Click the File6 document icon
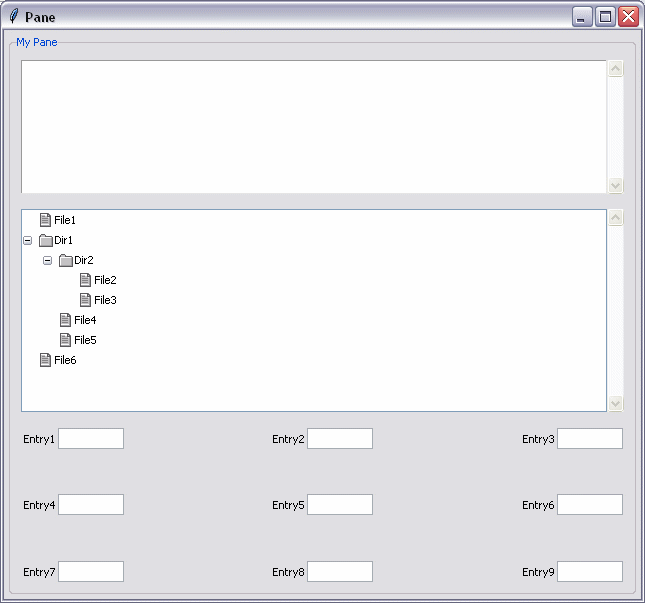The image size is (645, 603). coord(45,360)
